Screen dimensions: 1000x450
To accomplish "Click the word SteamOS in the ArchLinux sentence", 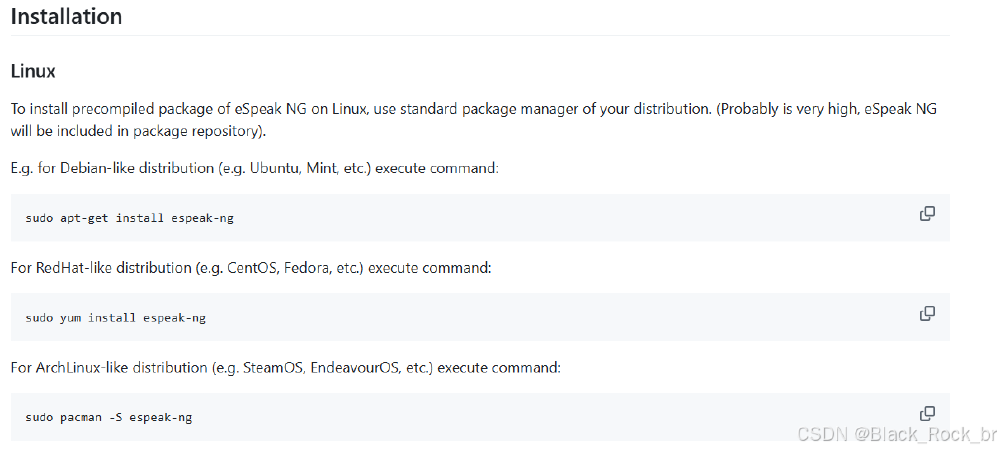I will click(x=272, y=367).
